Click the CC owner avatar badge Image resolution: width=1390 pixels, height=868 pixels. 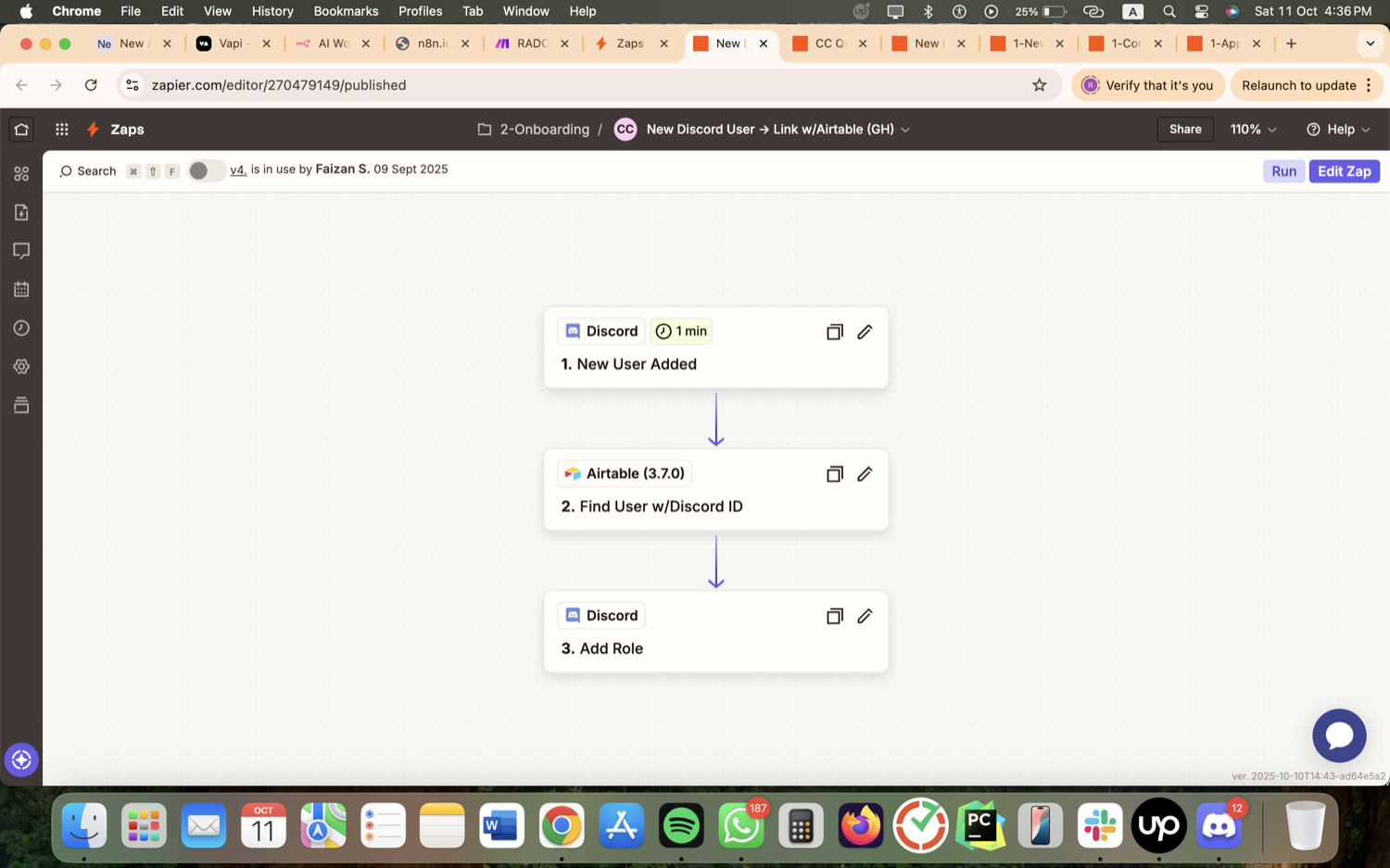[625, 130]
